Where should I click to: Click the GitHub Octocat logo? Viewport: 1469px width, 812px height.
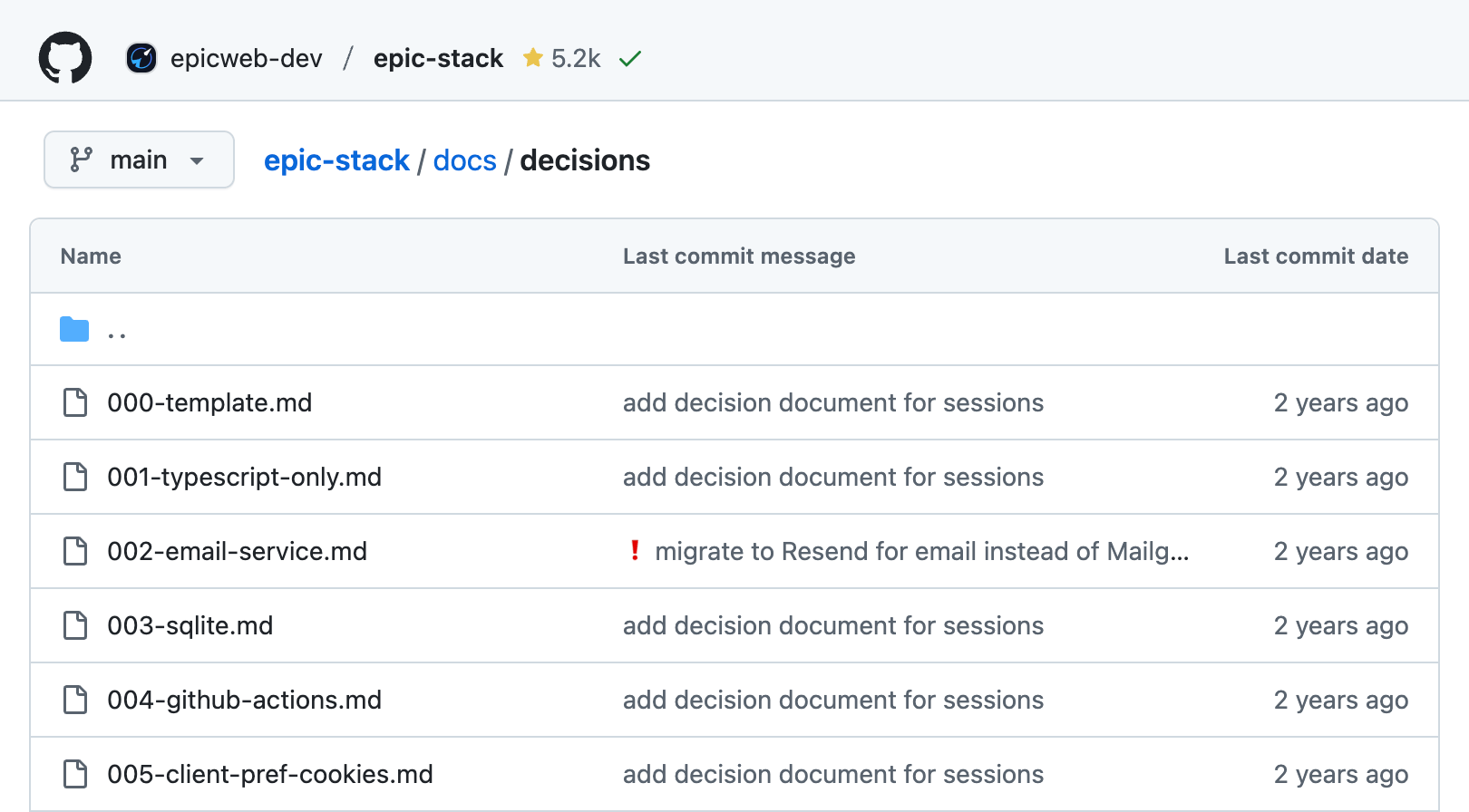click(x=65, y=58)
